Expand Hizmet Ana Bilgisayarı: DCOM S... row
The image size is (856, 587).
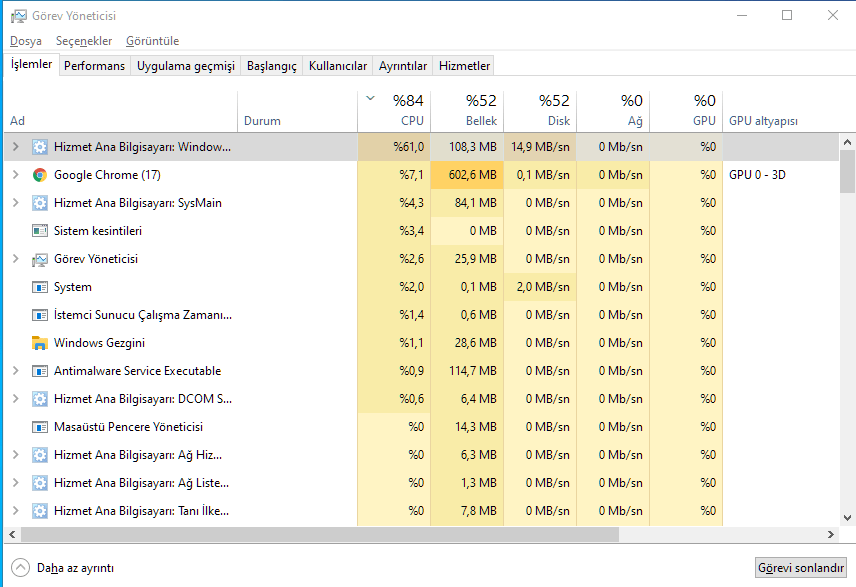pos(16,399)
